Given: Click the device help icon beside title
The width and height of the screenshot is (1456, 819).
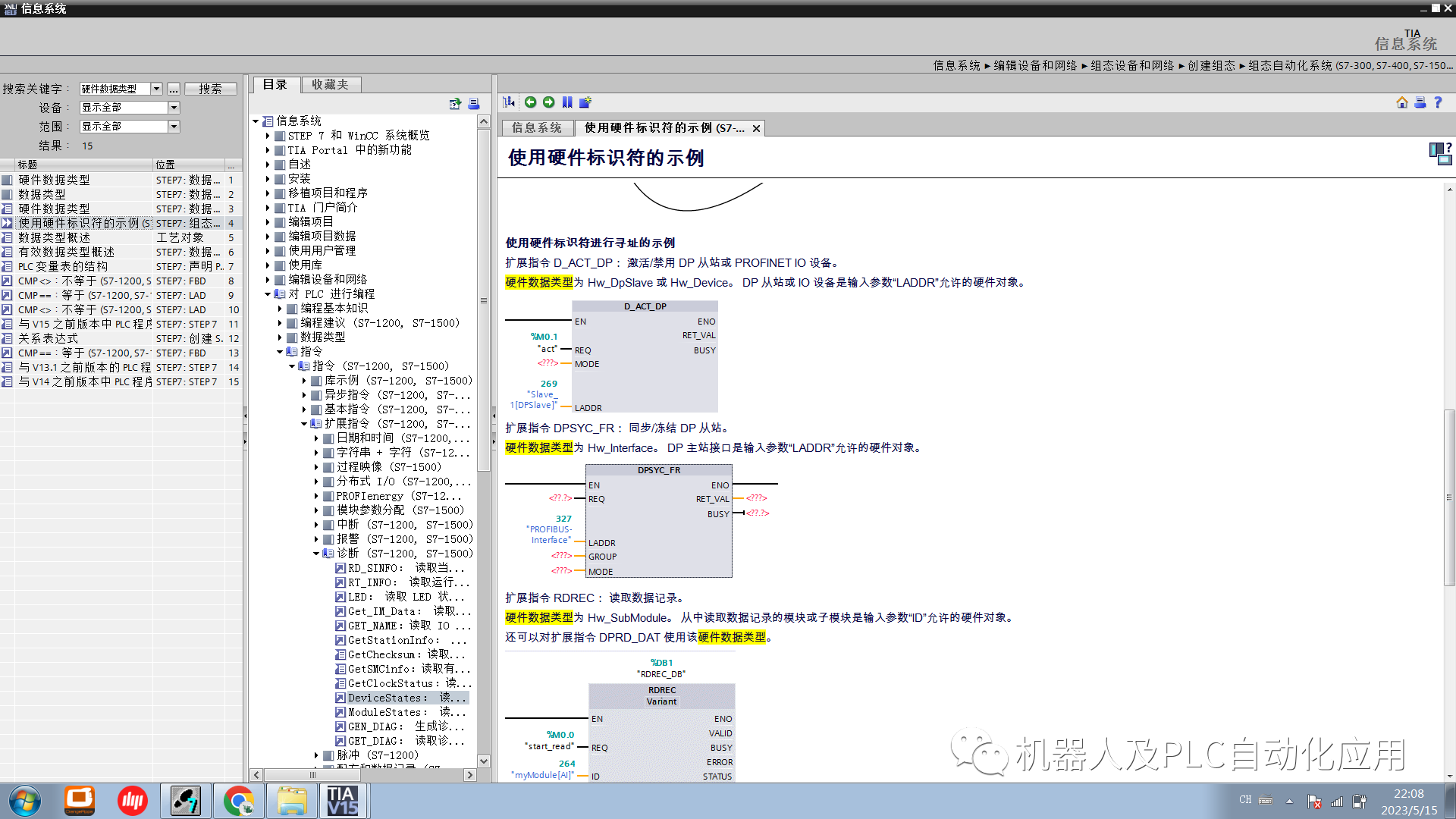Looking at the screenshot, I should (x=1440, y=153).
